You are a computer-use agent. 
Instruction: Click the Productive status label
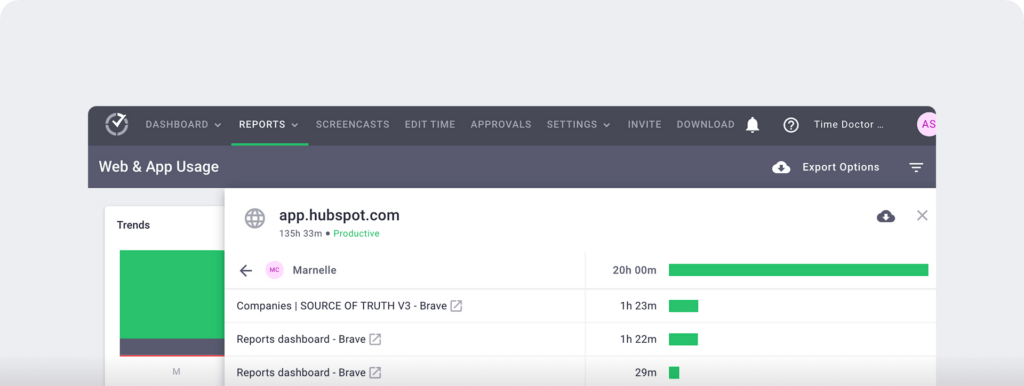[356, 234]
